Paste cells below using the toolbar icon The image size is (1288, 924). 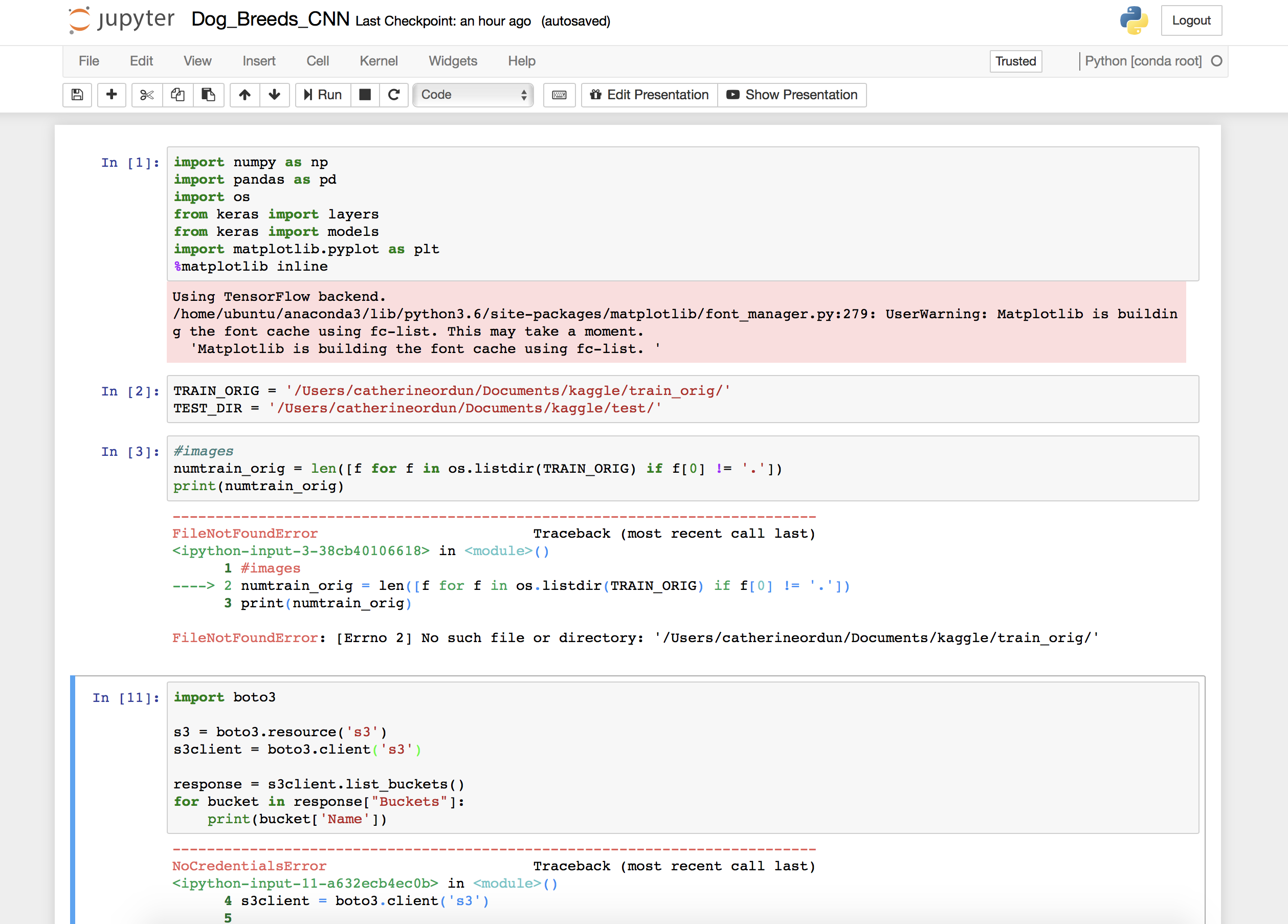pos(208,95)
